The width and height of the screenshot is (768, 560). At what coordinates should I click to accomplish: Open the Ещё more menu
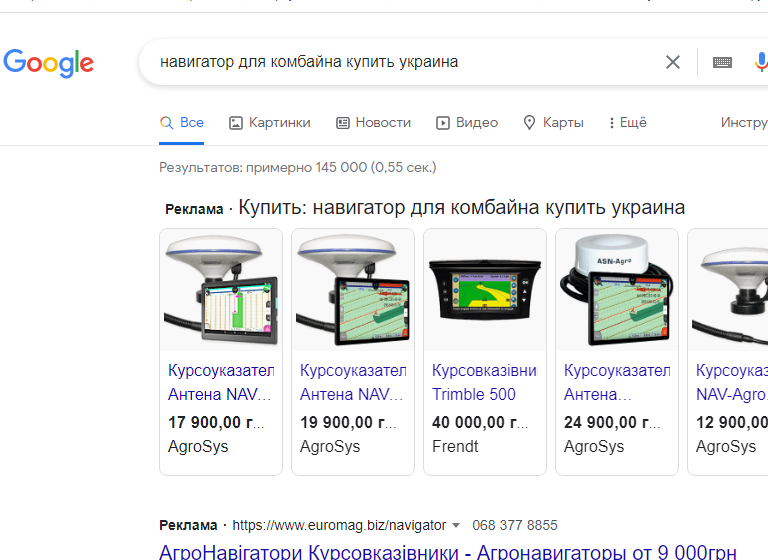pos(628,122)
